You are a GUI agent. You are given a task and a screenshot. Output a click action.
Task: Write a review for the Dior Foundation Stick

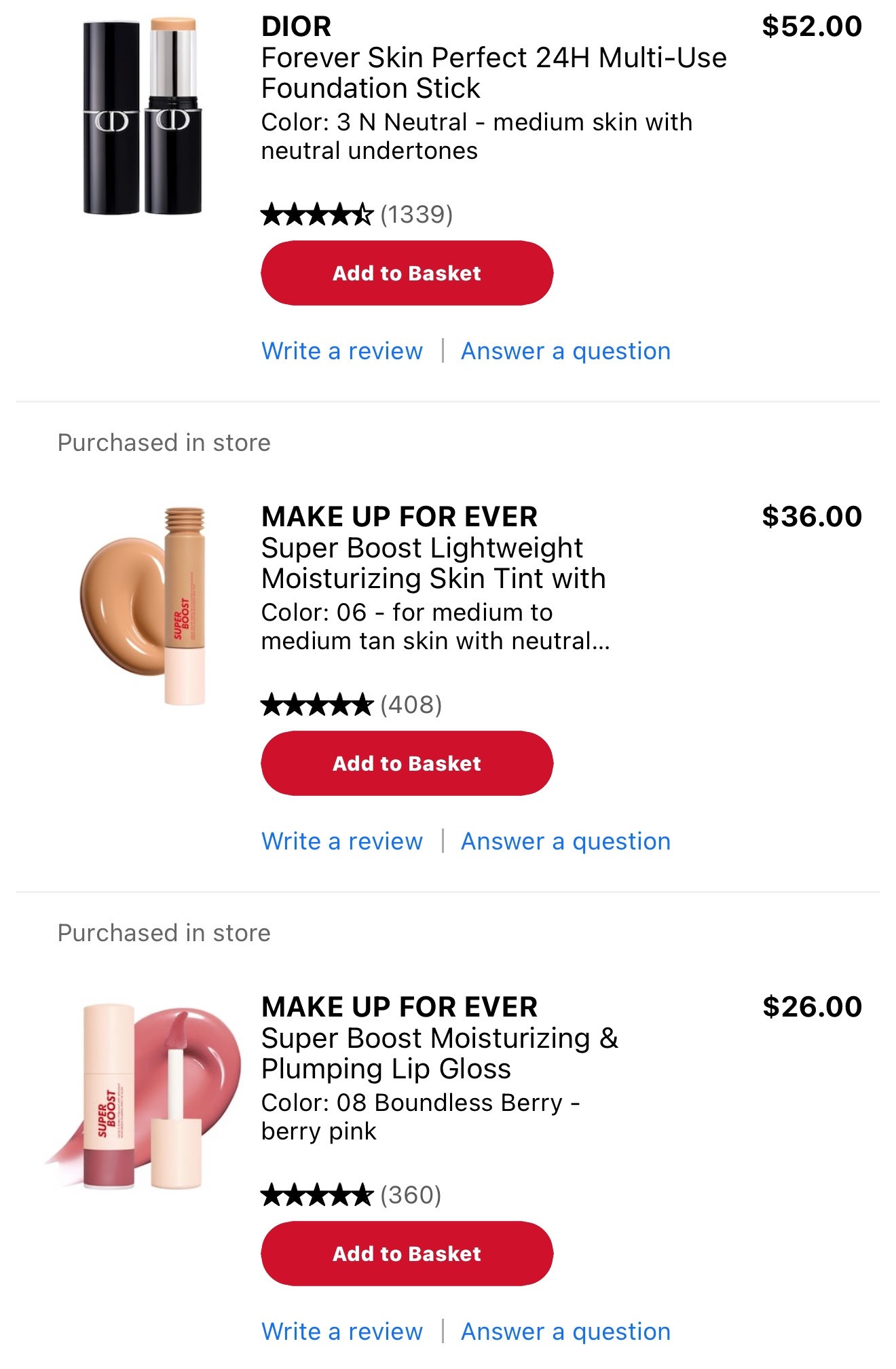(341, 350)
